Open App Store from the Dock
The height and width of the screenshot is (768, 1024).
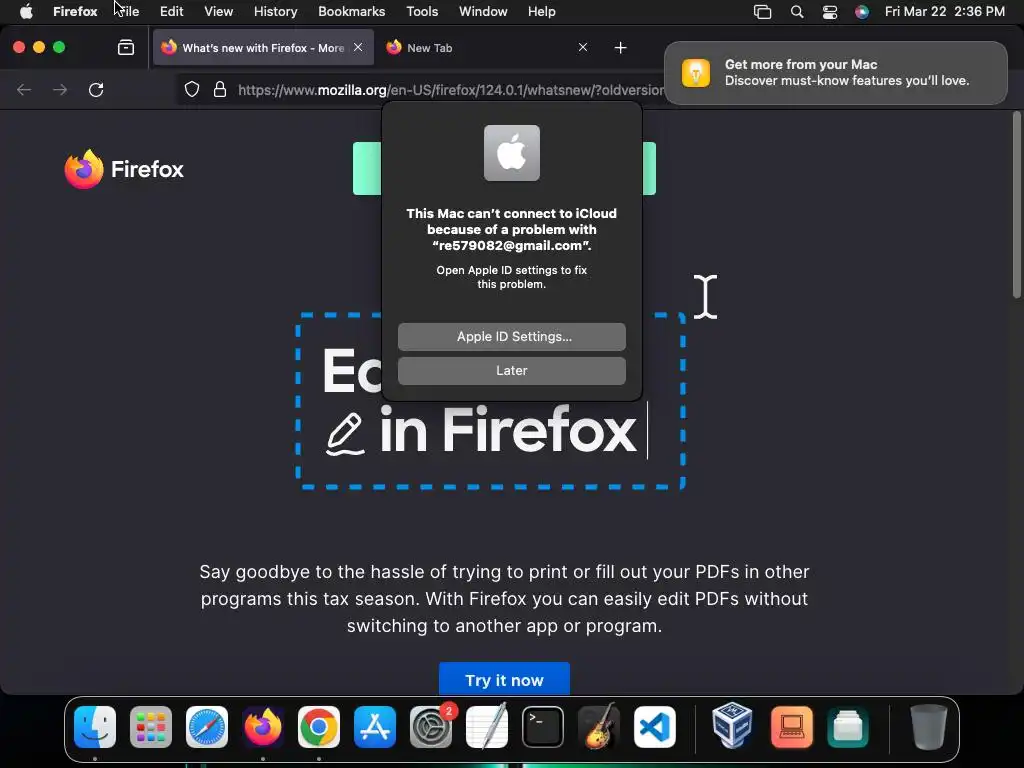[375, 727]
